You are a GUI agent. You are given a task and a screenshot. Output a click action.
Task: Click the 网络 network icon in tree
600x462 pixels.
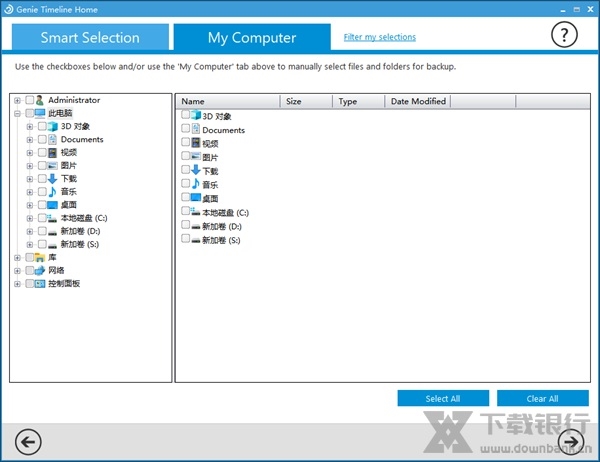tap(41, 270)
